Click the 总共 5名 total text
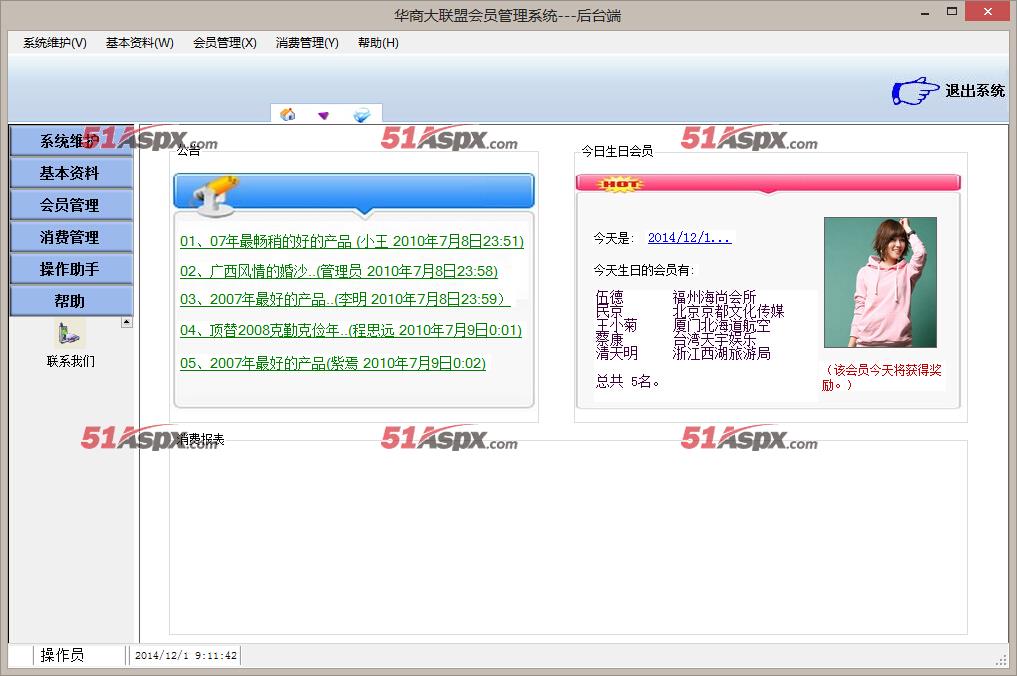The width and height of the screenshot is (1017, 676). click(628, 381)
